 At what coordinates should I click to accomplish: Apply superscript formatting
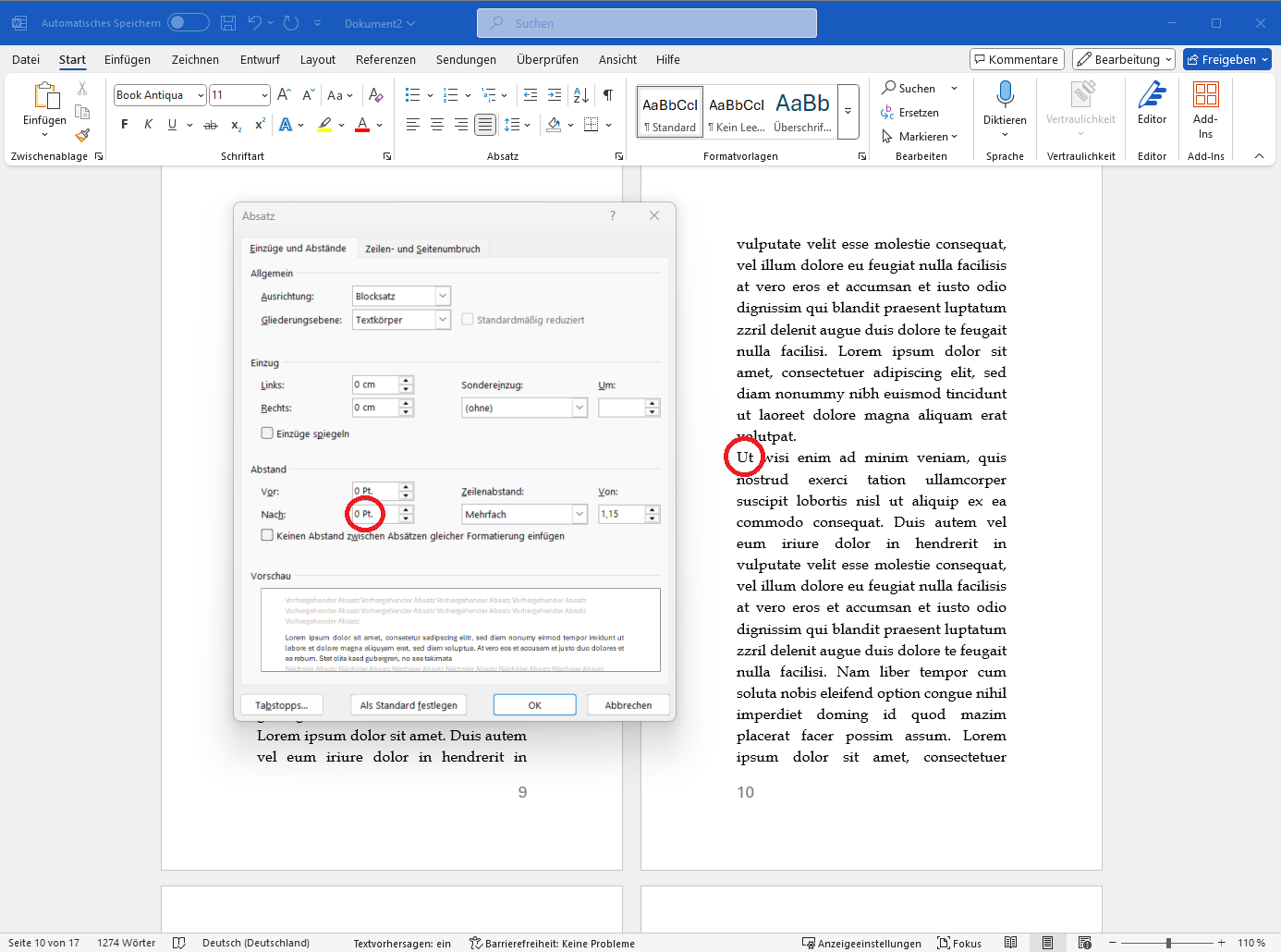pyautogui.click(x=260, y=125)
